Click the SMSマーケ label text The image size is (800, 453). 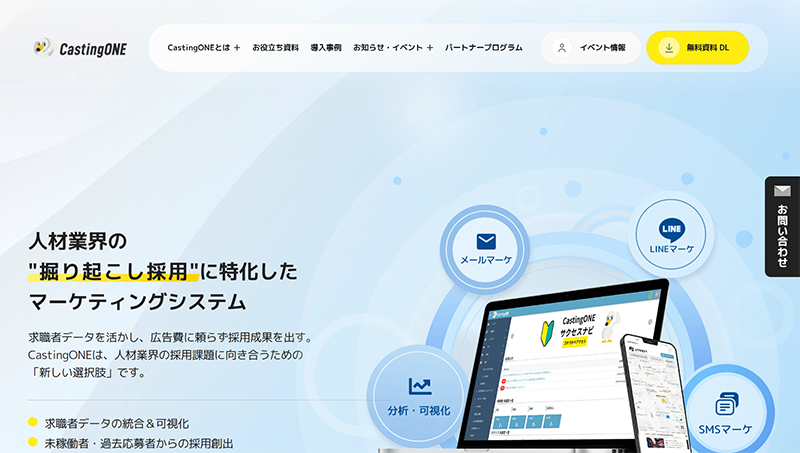tap(725, 430)
